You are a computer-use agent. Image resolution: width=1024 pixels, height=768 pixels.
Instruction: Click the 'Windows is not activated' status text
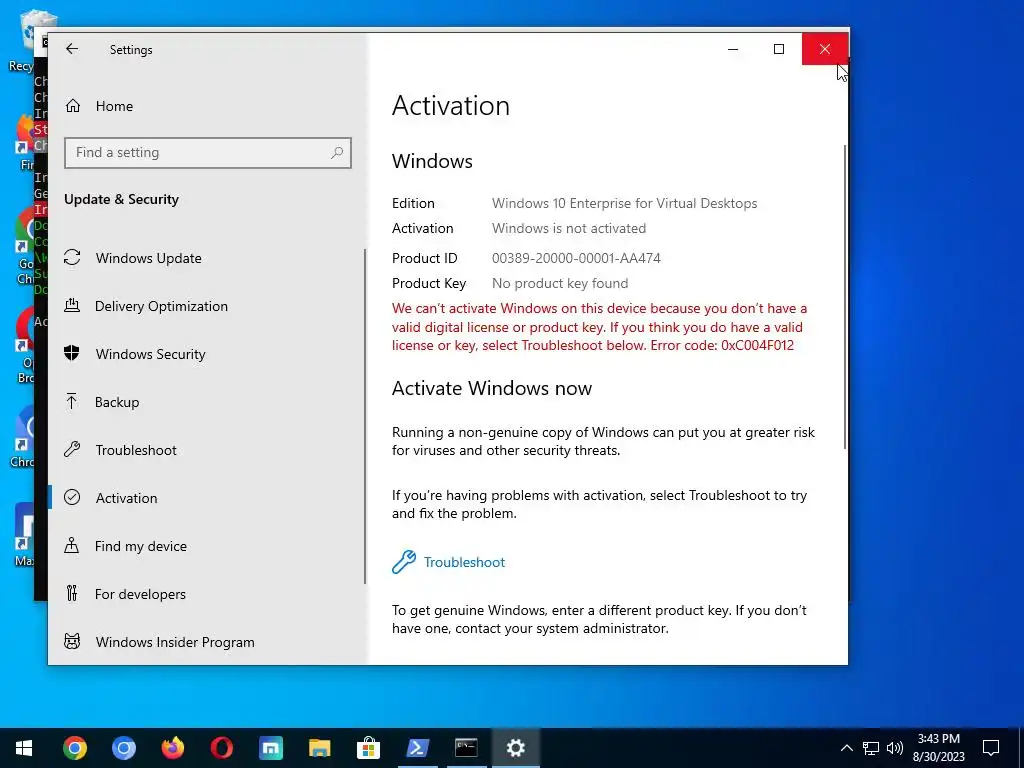(569, 228)
